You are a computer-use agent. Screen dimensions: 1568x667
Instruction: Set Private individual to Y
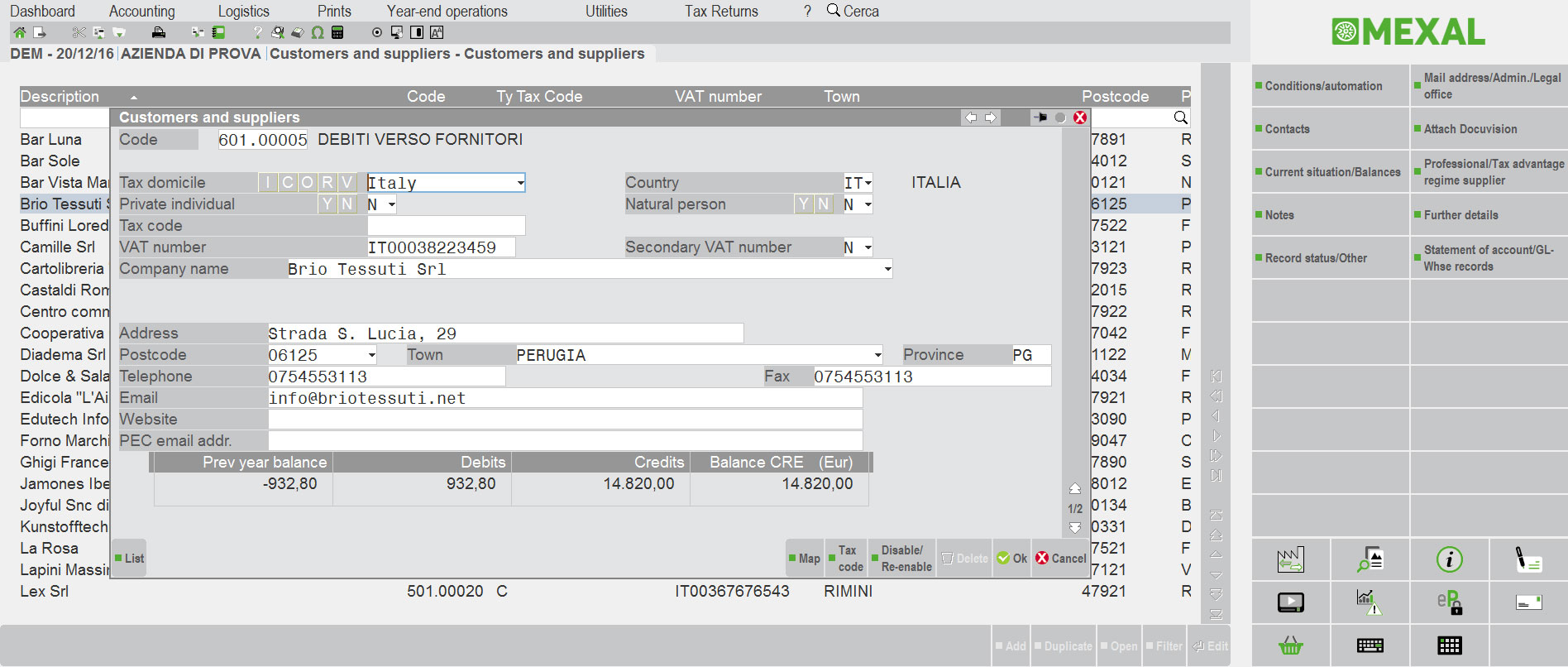click(x=327, y=204)
